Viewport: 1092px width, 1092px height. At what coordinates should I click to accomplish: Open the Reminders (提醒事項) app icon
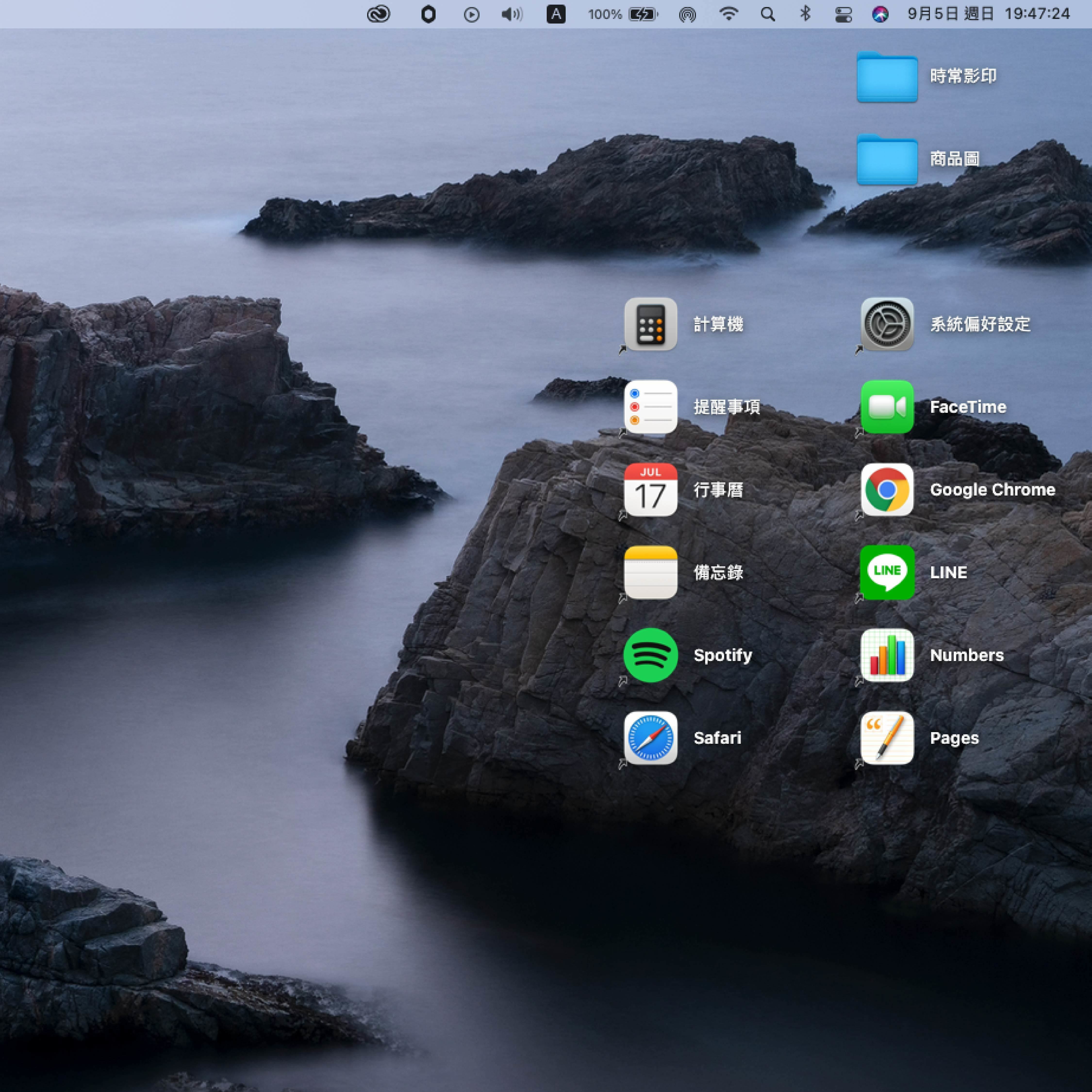tap(651, 406)
